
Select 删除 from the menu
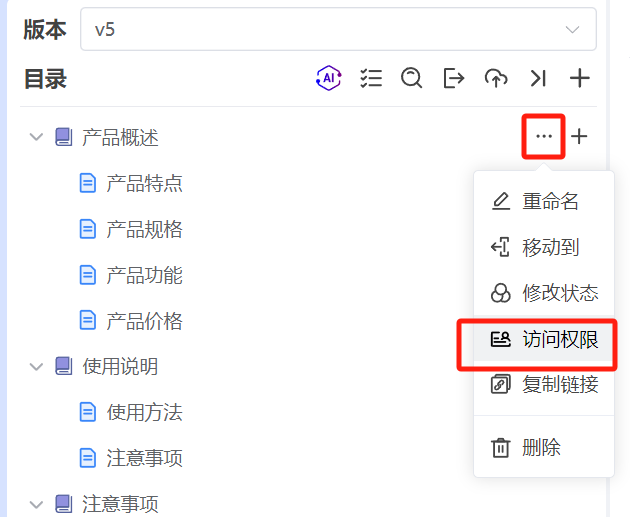pyautogui.click(x=544, y=447)
